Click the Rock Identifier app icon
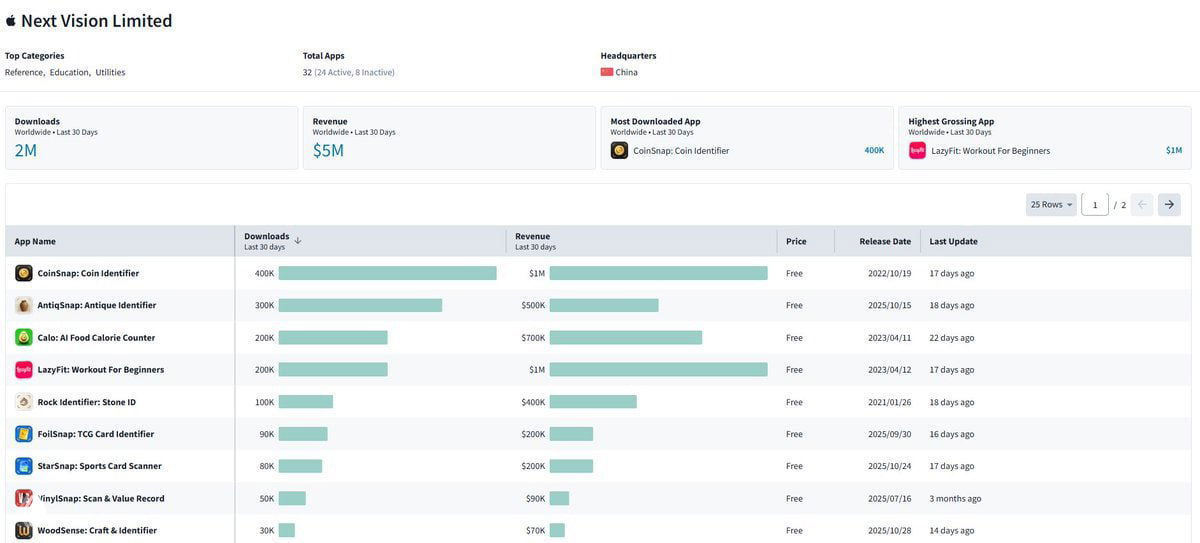Image resolution: width=1200 pixels, height=543 pixels. point(23,402)
